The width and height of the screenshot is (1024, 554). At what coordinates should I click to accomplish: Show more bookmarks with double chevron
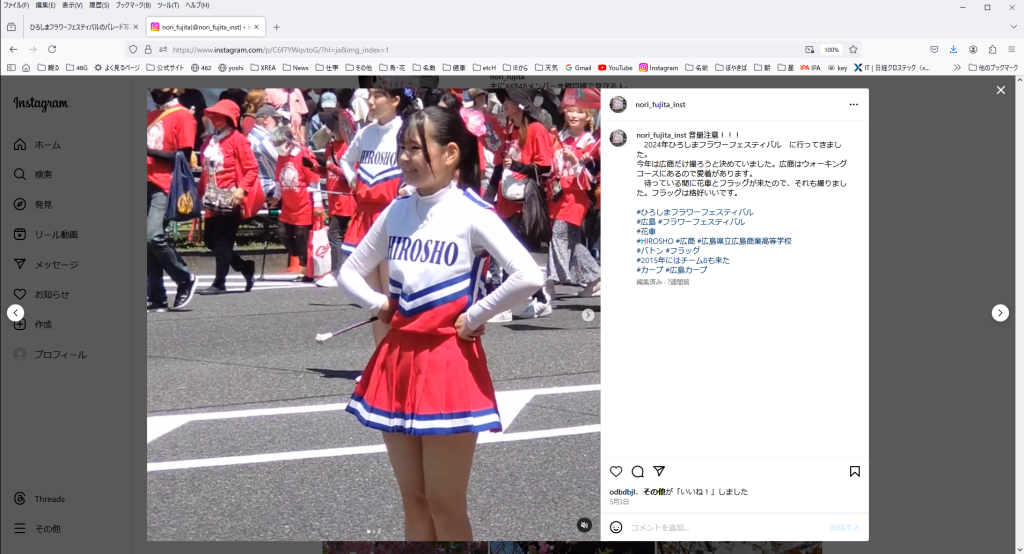coord(957,68)
